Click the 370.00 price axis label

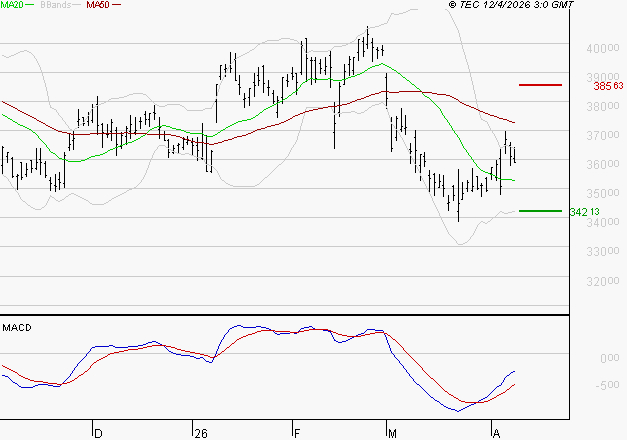(603, 135)
